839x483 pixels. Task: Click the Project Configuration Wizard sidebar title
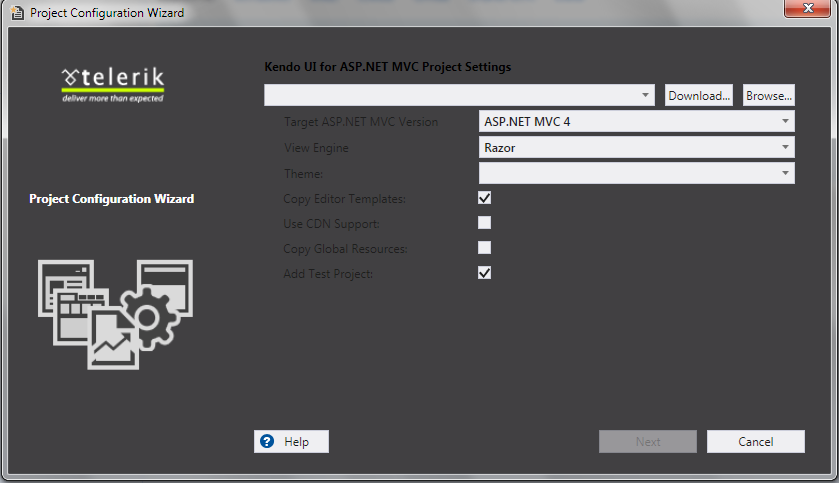pos(112,199)
